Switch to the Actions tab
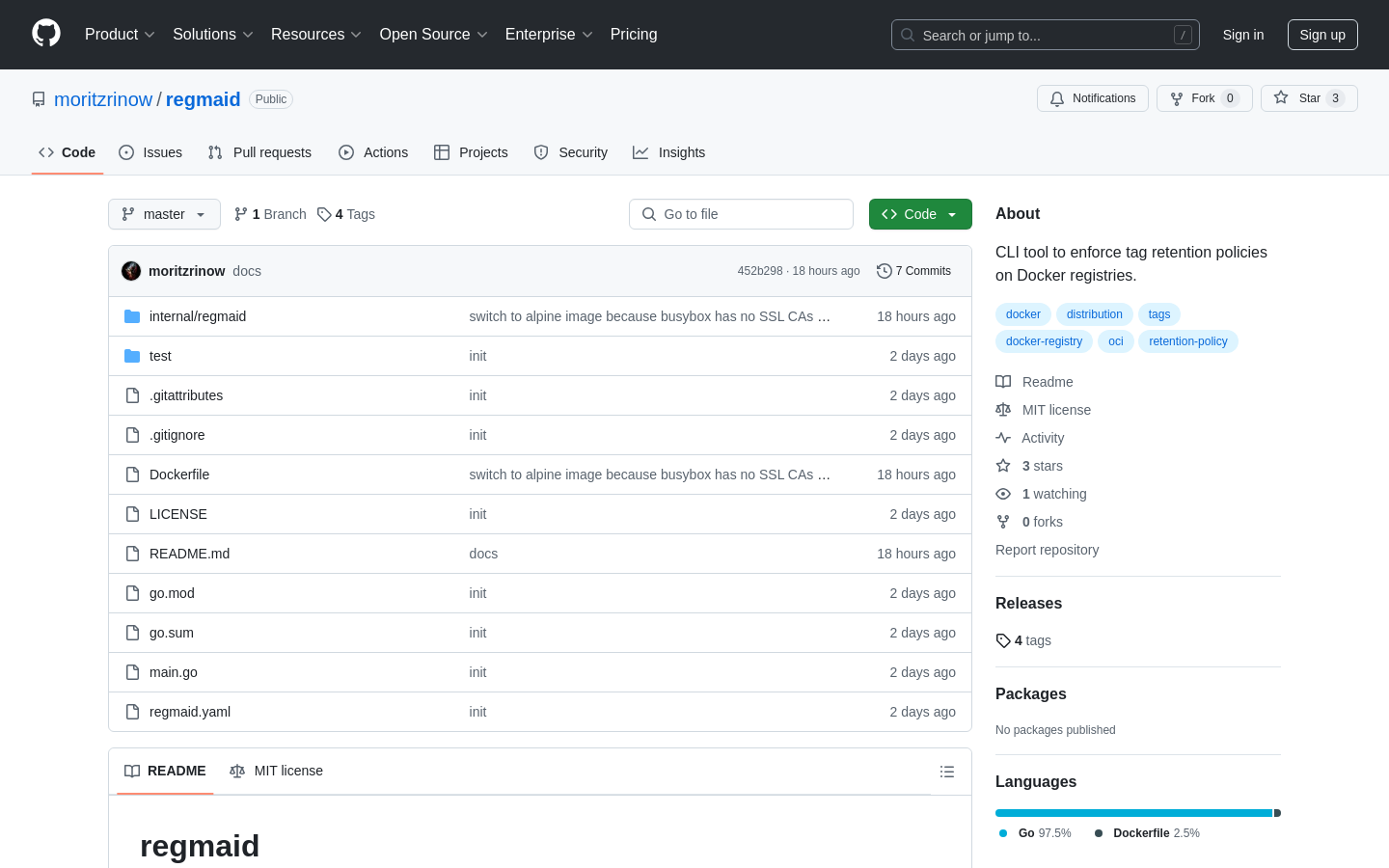 [373, 152]
